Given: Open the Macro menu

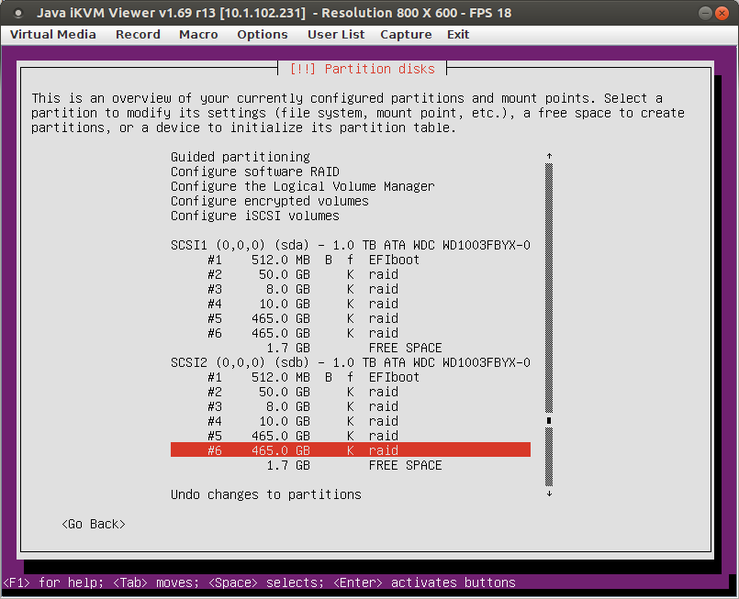Looking at the screenshot, I should point(198,34).
